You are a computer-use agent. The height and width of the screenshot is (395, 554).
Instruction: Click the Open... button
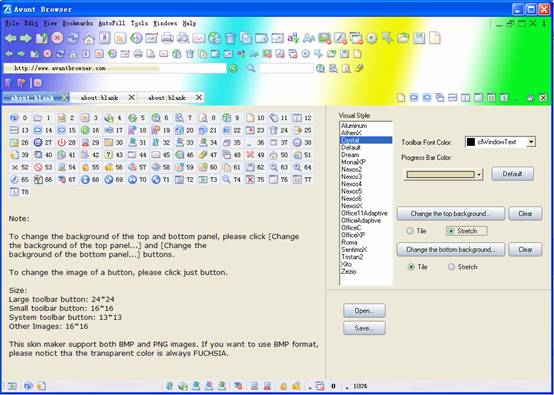point(364,311)
